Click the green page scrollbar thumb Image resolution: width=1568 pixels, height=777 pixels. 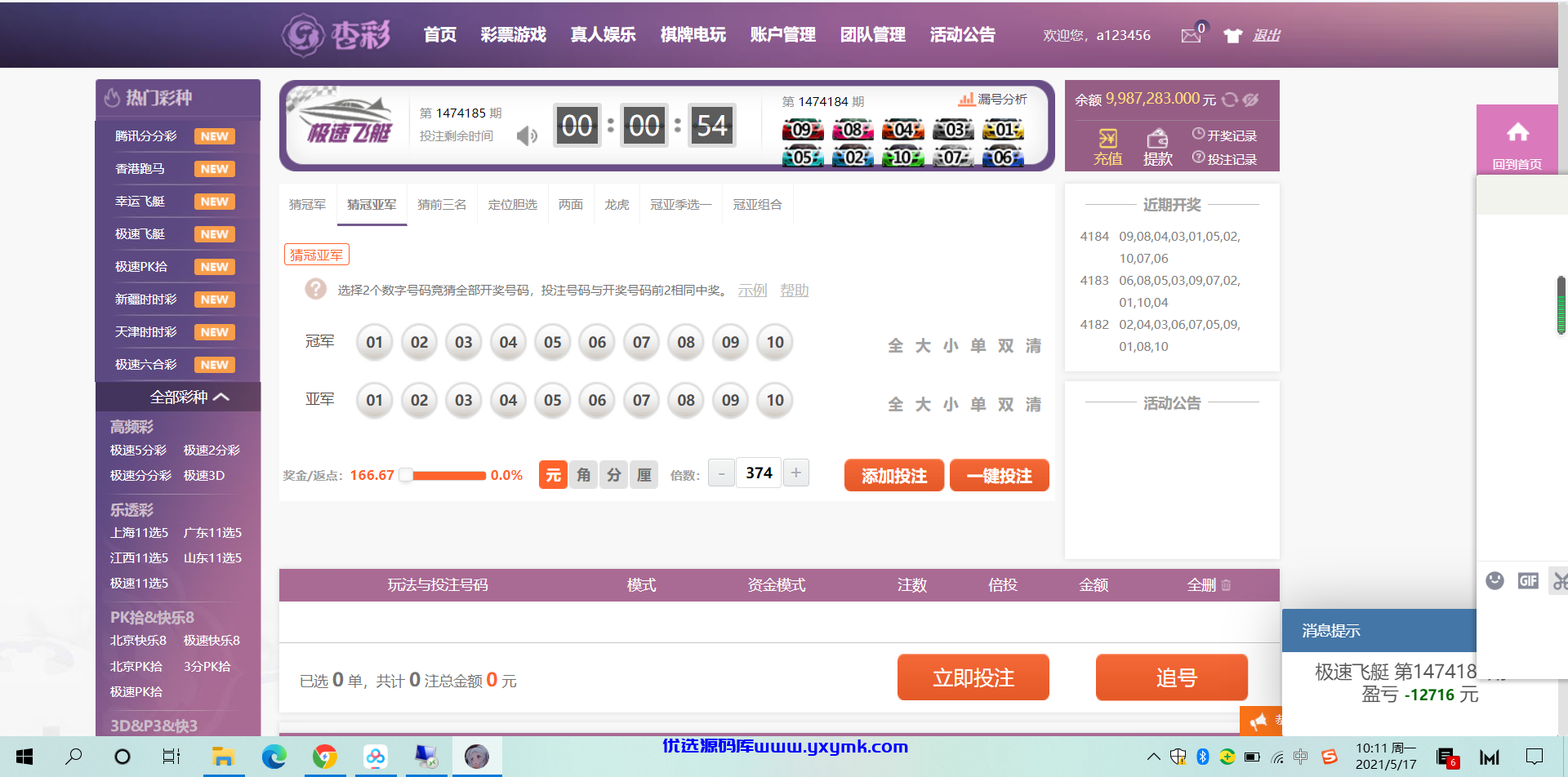click(x=1561, y=305)
